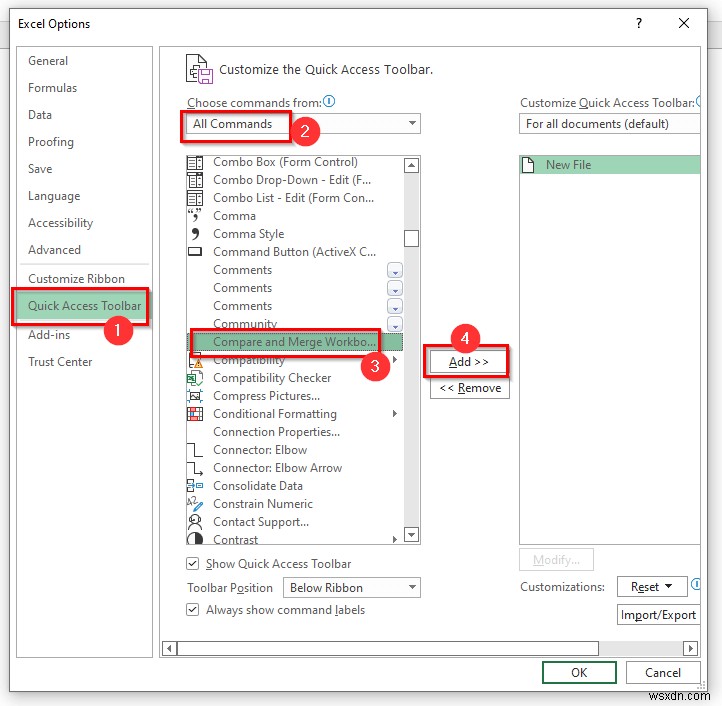Click the command list scroll up arrow

coord(411,165)
